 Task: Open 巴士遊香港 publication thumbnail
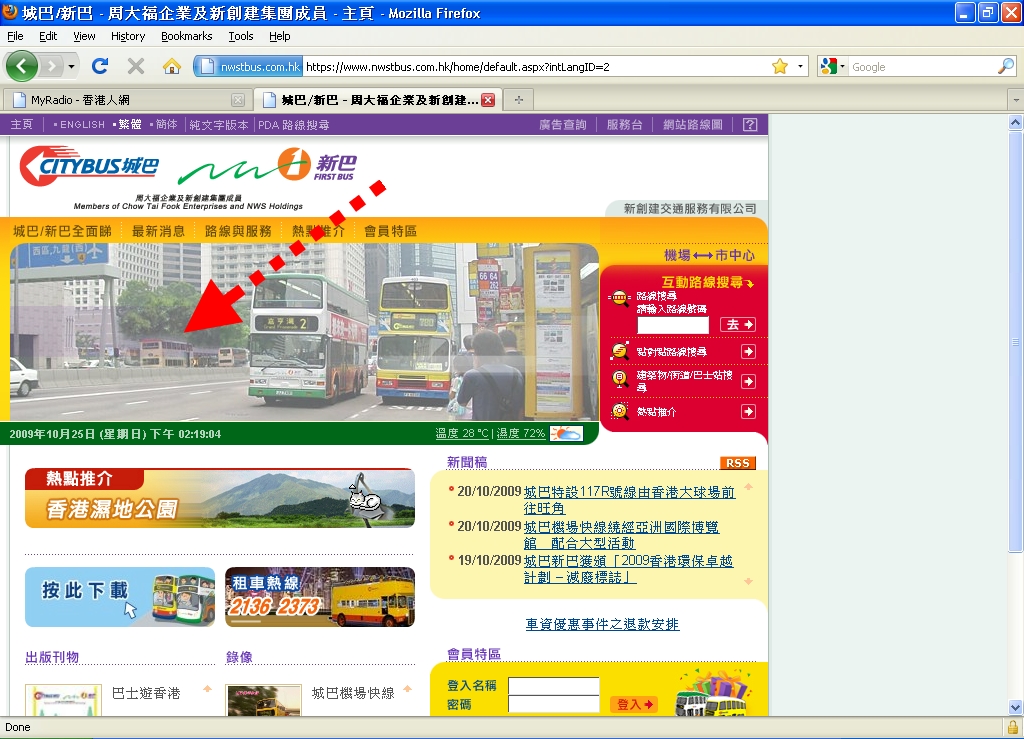click(63, 700)
